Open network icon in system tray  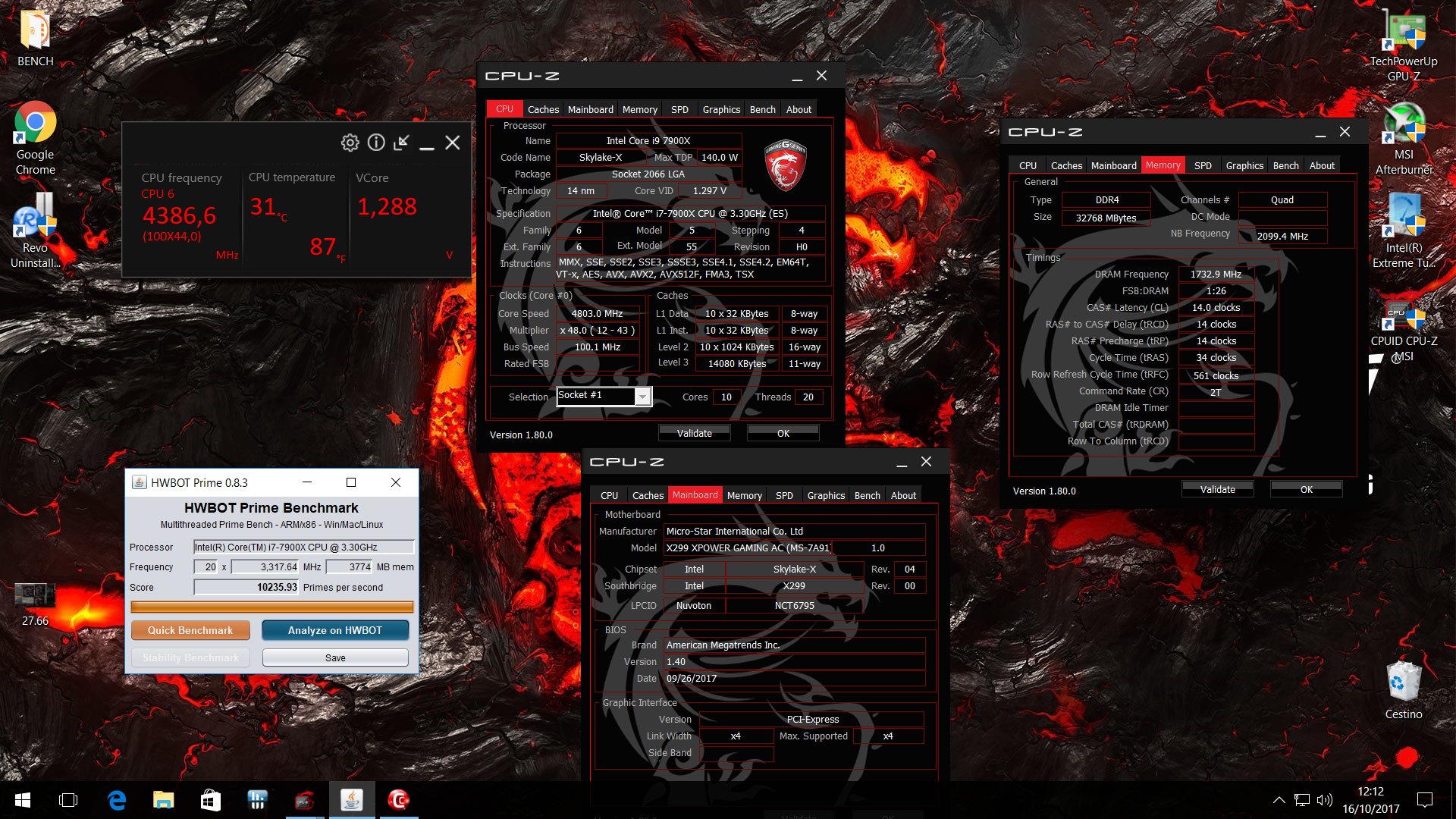1302,800
